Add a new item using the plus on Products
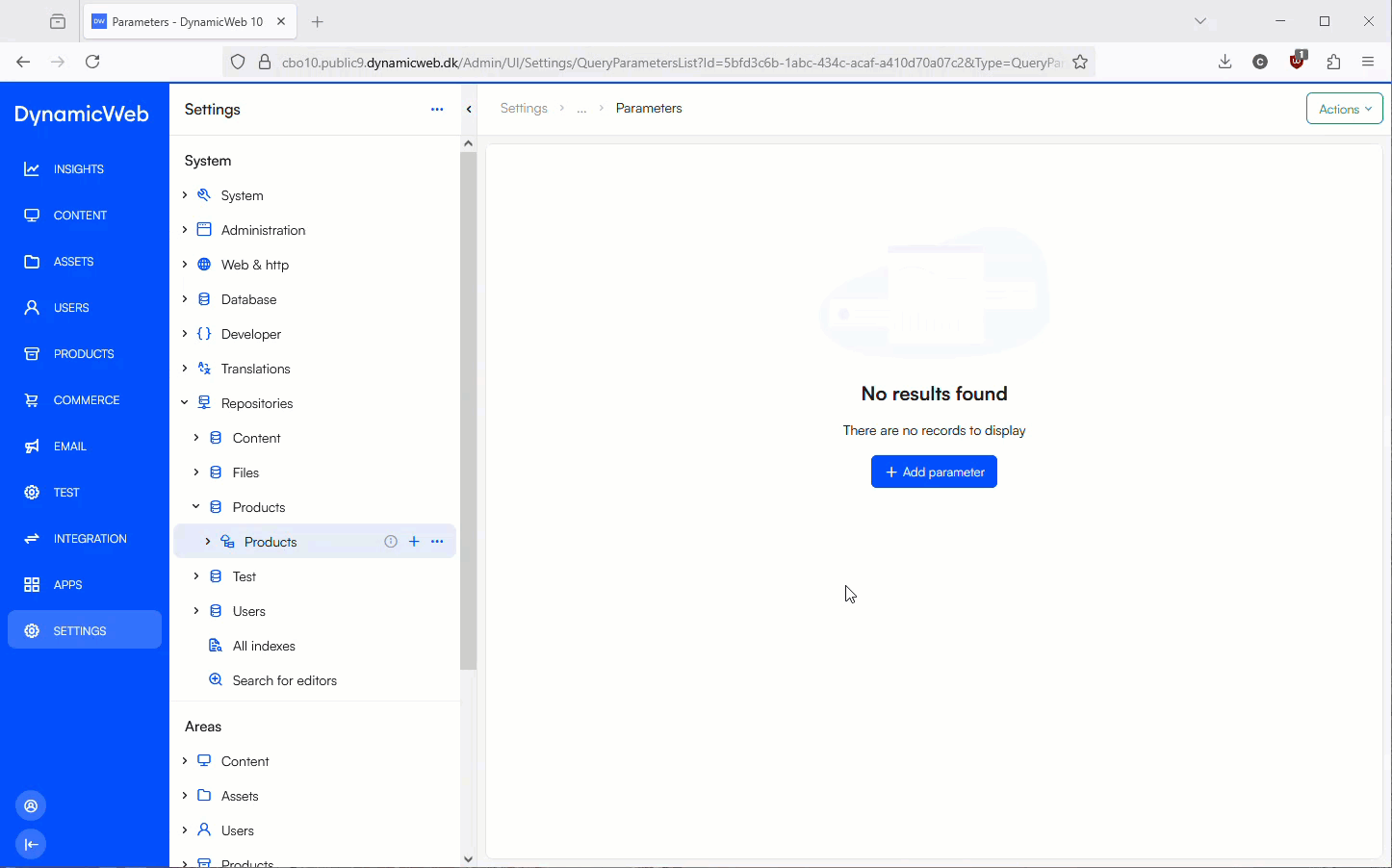The image size is (1392, 868). [x=414, y=541]
